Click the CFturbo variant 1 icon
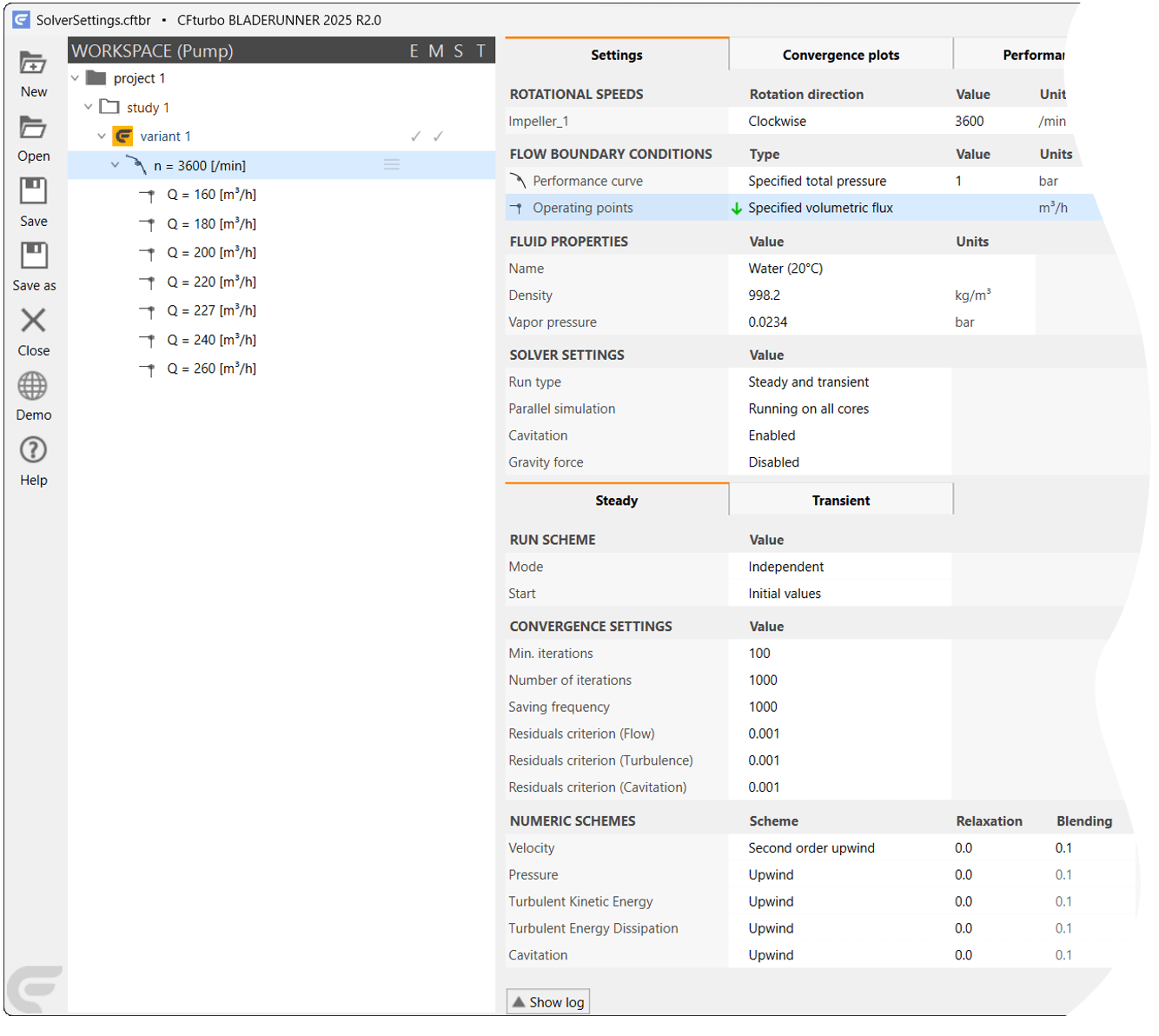Image resolution: width=1159 pixels, height=1036 pixels. 123,136
